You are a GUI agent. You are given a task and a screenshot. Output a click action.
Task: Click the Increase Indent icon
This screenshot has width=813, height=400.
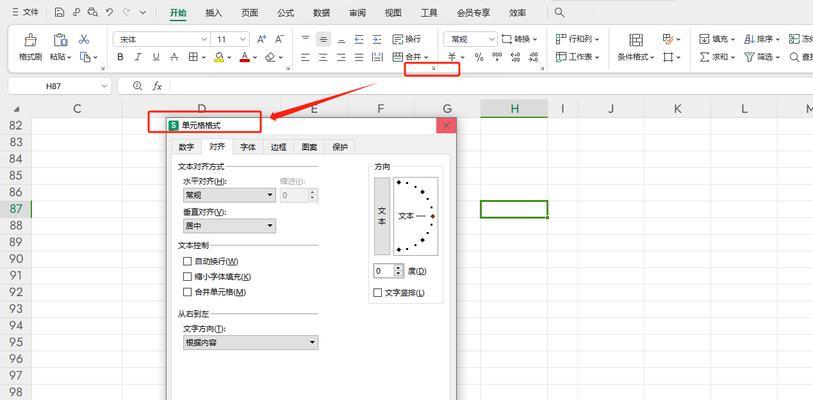(377, 39)
